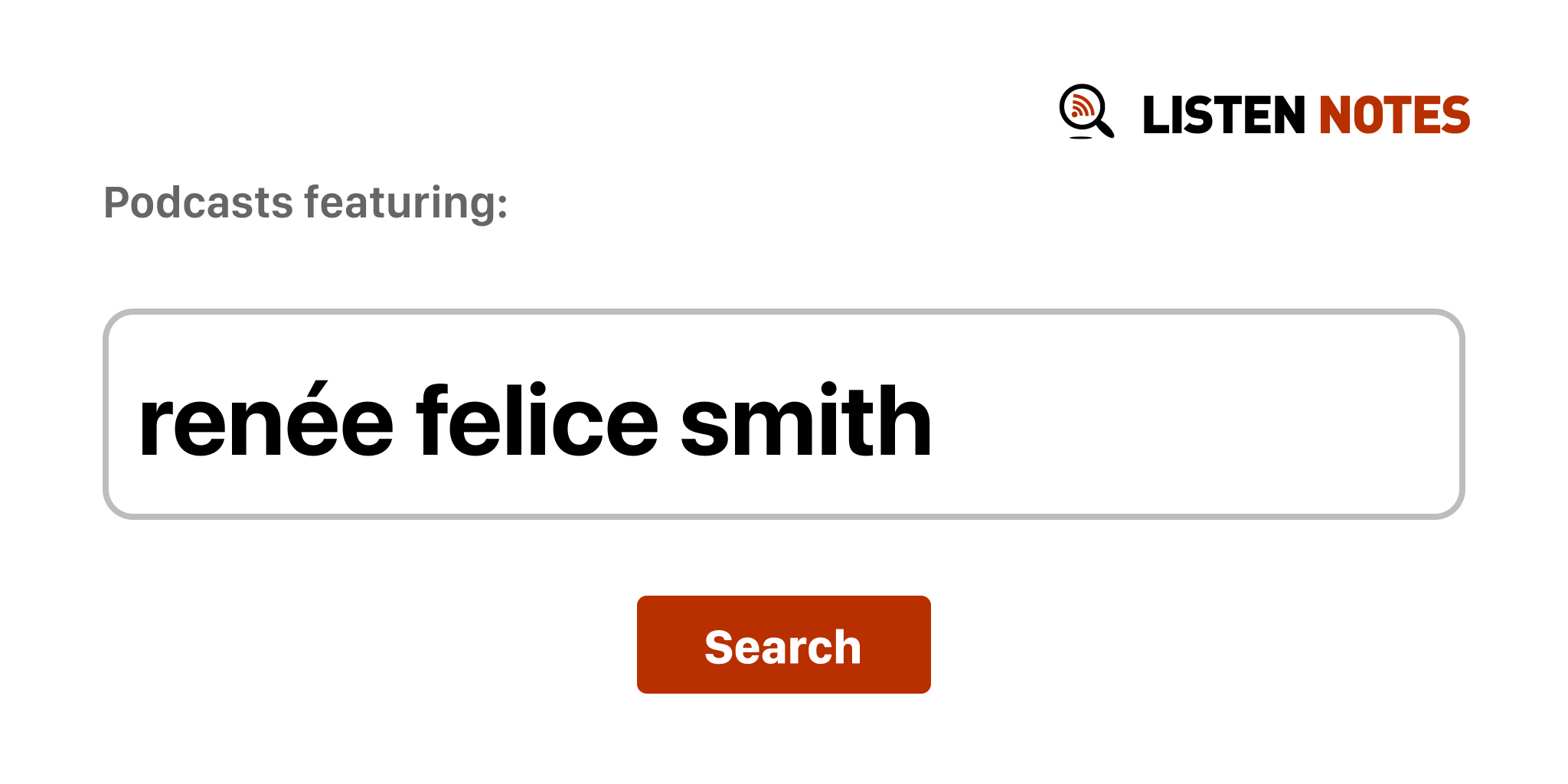Click the word "featuring:" in the gray label
Screen dimensions: 1568x784
coord(406,203)
